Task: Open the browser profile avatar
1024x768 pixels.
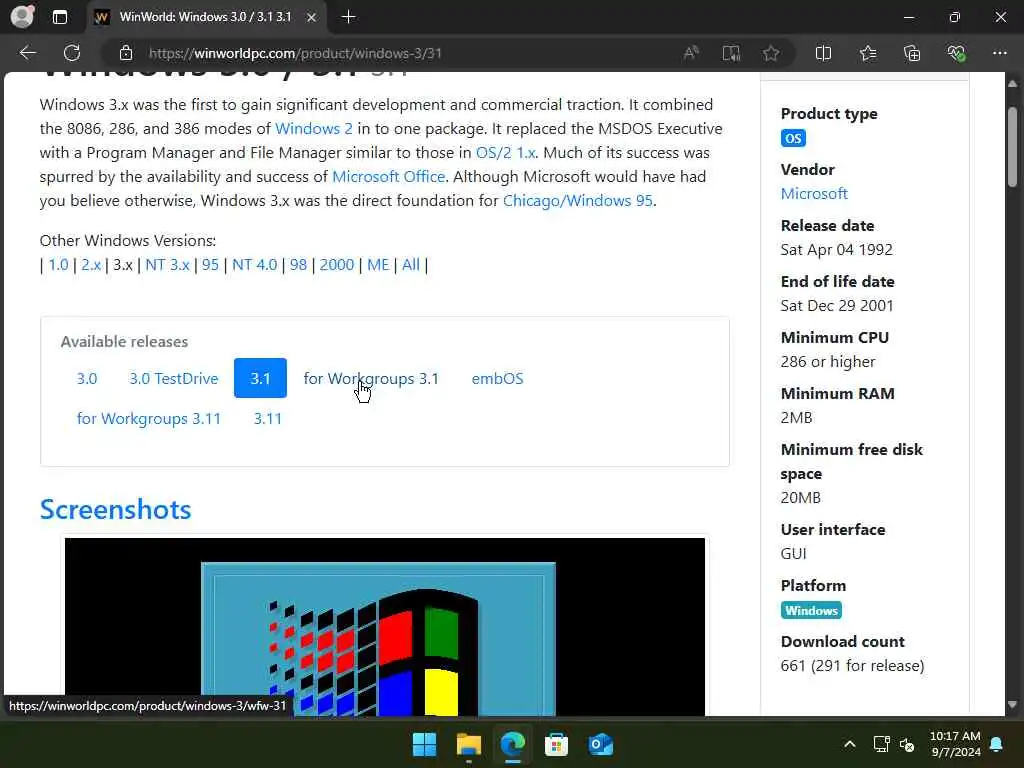Action: coord(22,17)
